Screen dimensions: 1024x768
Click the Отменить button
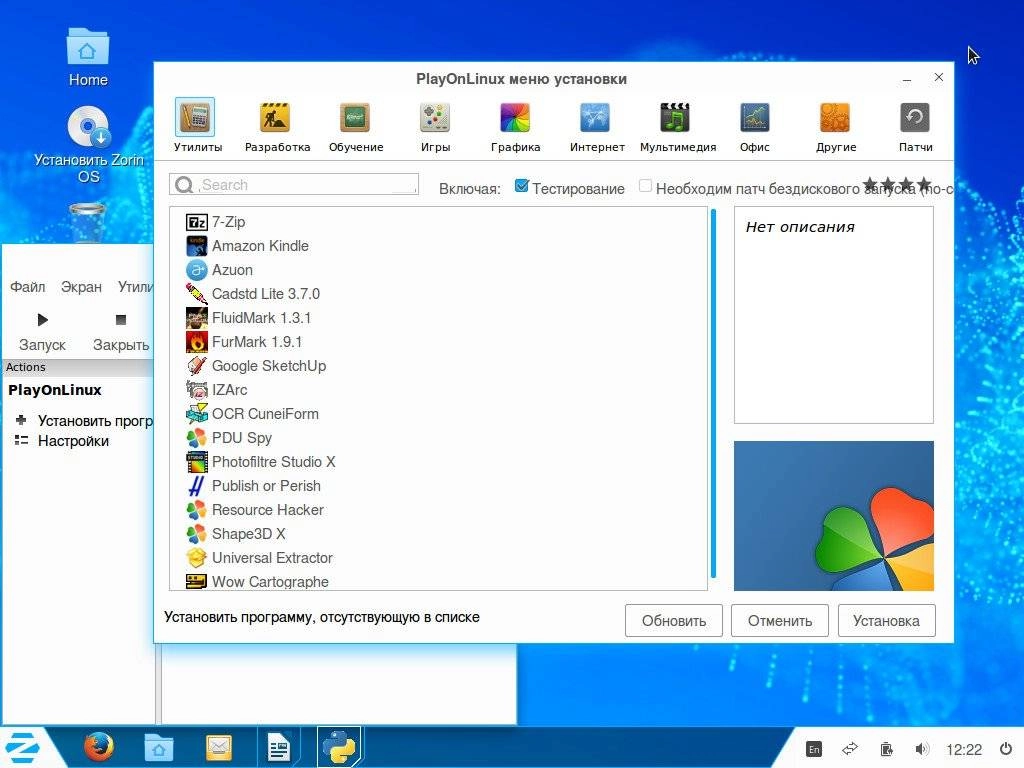[x=780, y=620]
